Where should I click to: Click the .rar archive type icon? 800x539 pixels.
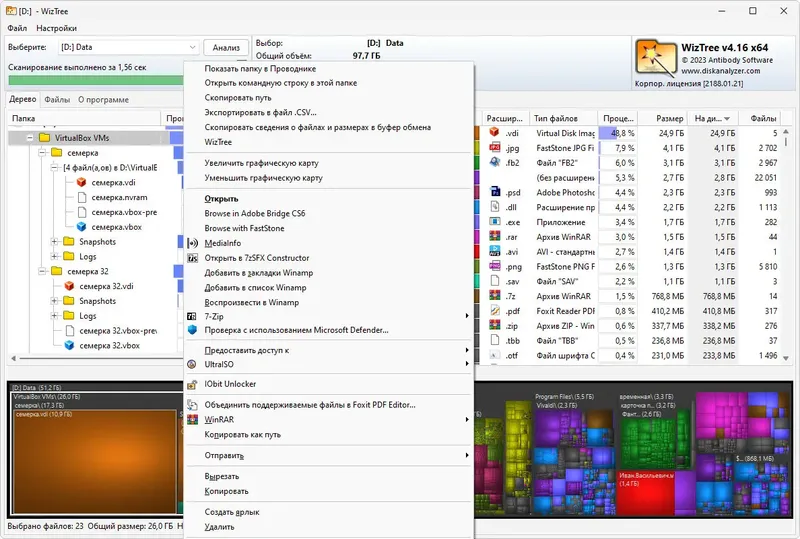[494, 236]
